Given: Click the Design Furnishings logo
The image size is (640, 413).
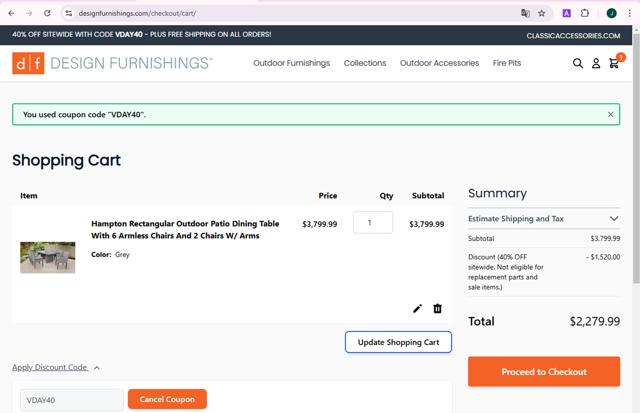Looking at the screenshot, I should click(x=112, y=63).
